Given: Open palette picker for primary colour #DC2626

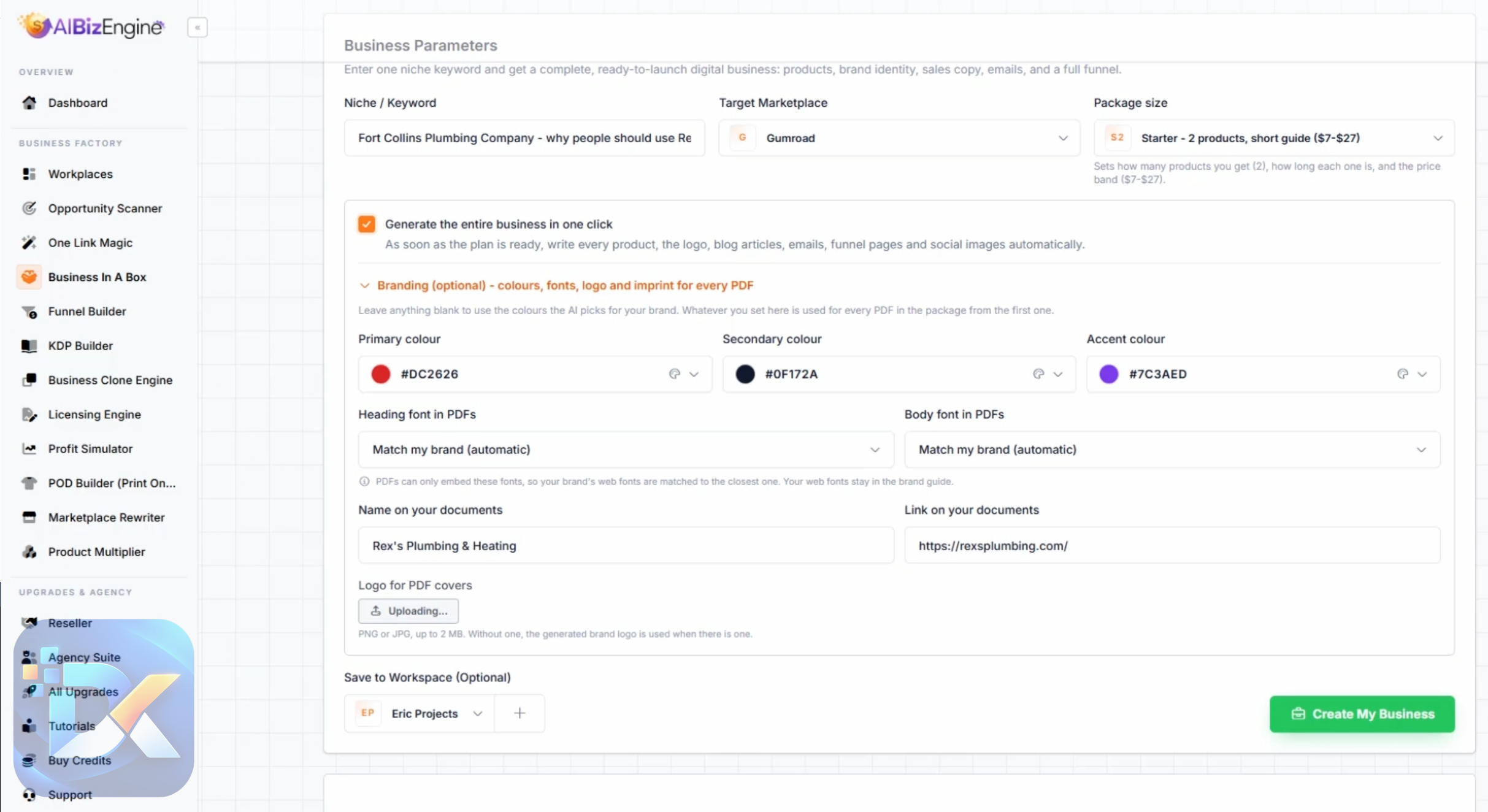Looking at the screenshot, I should click(x=675, y=374).
